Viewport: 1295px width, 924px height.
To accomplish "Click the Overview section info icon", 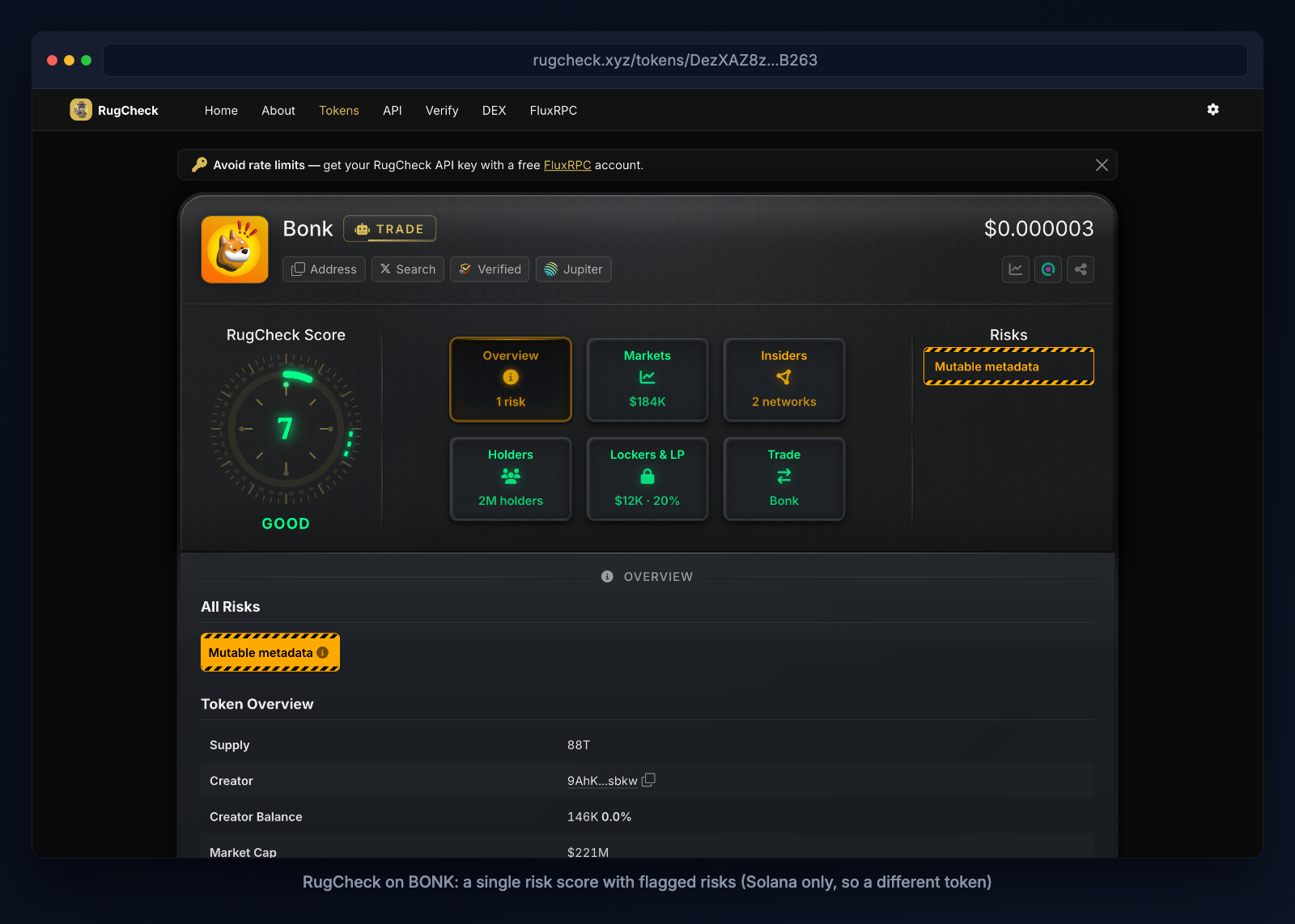I will (607, 576).
